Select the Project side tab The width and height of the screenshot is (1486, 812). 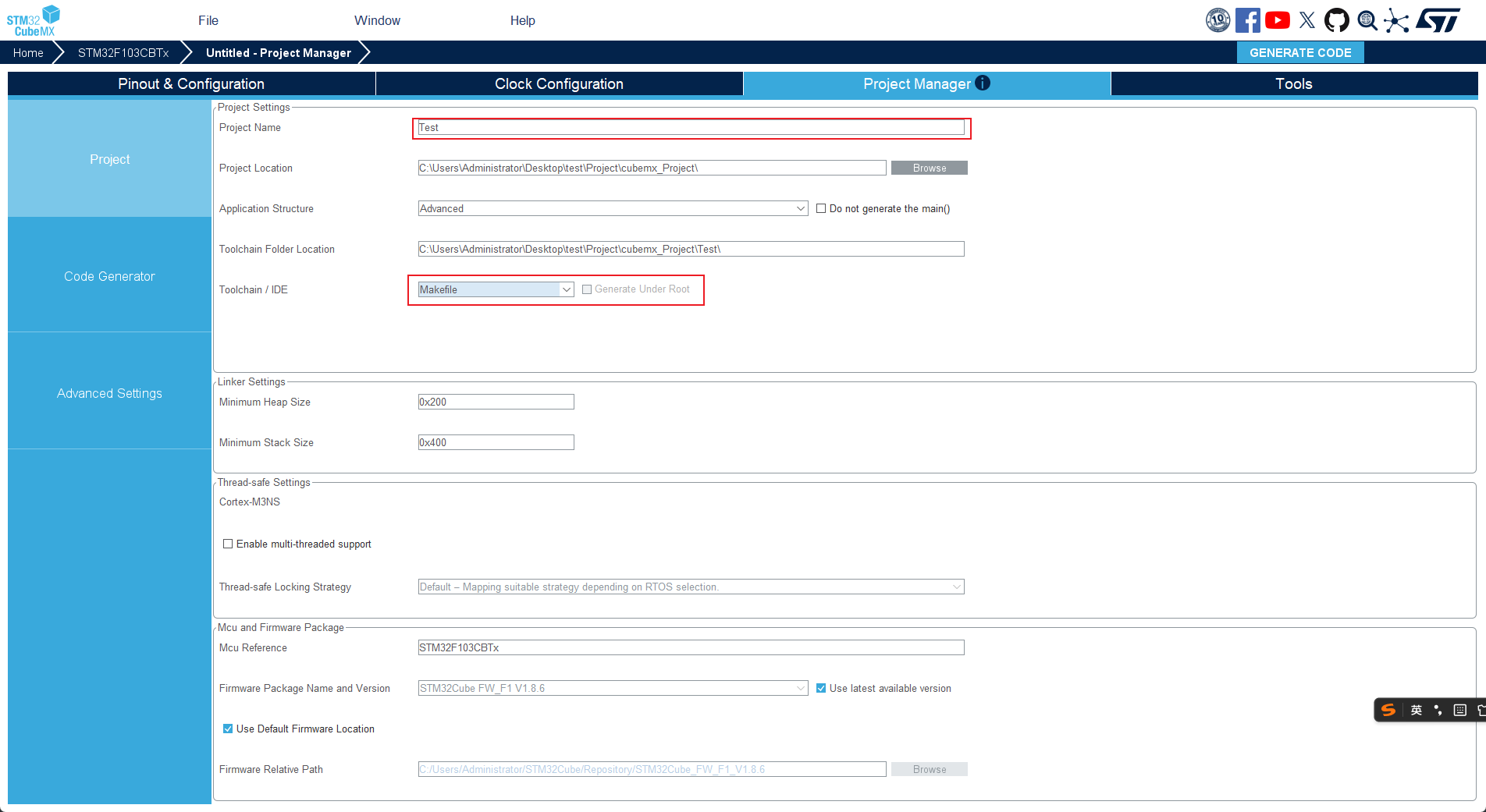pos(109,159)
